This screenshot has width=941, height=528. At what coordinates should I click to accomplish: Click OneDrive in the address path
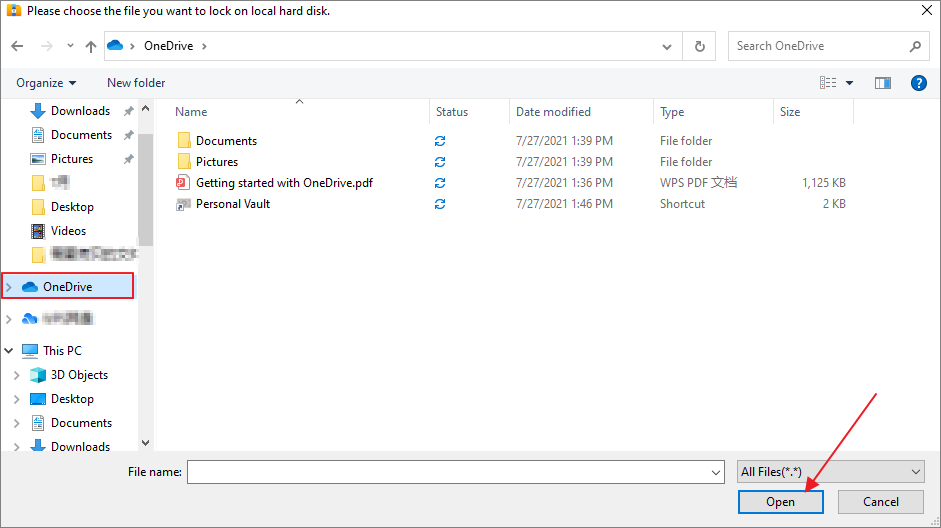(169, 46)
